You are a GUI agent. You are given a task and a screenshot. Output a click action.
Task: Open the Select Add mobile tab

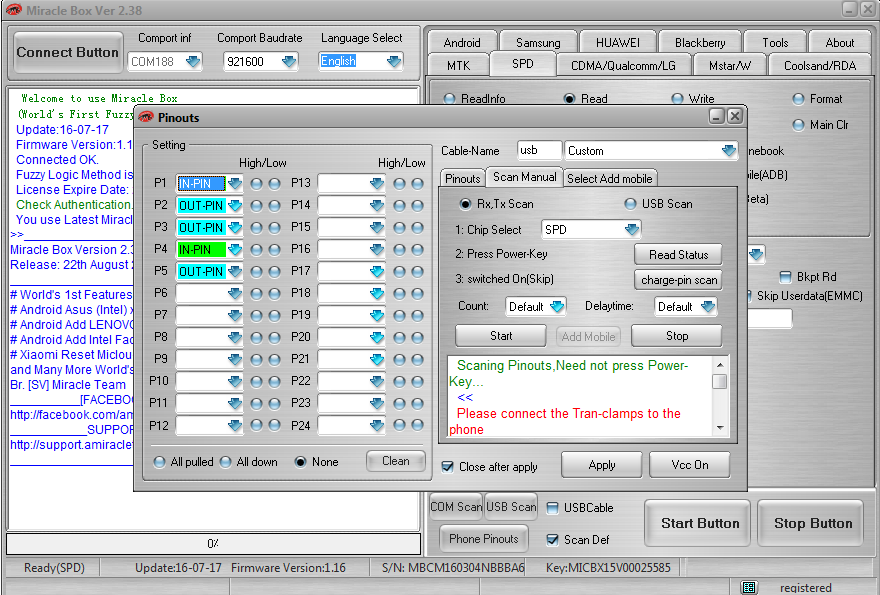(x=609, y=178)
